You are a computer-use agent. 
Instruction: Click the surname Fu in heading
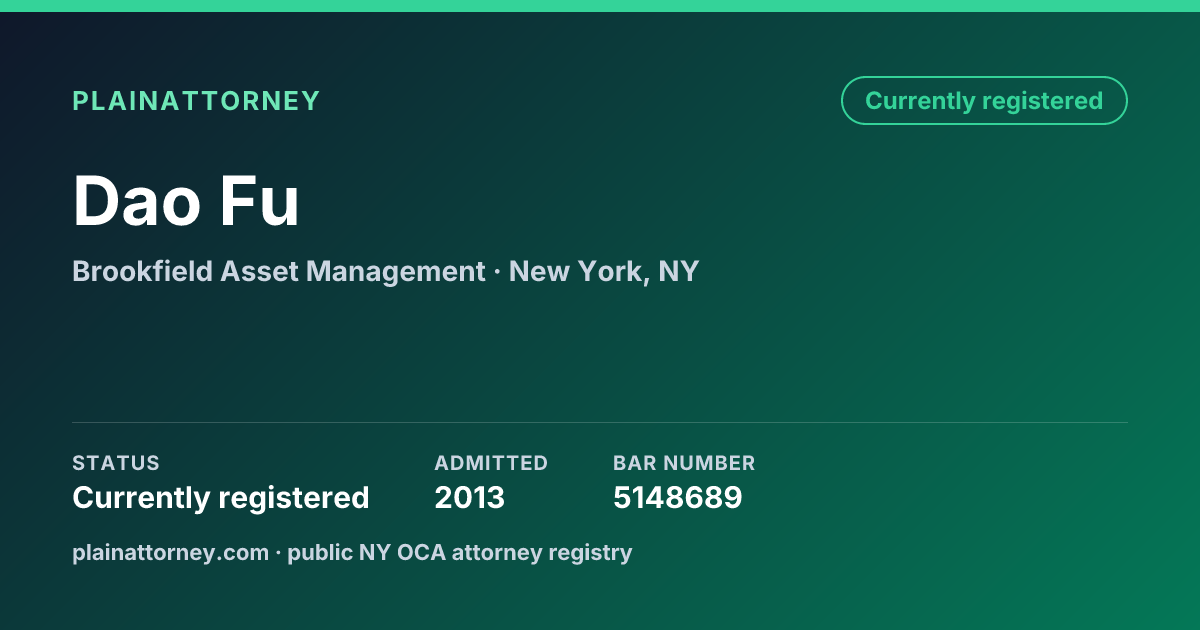(260, 202)
